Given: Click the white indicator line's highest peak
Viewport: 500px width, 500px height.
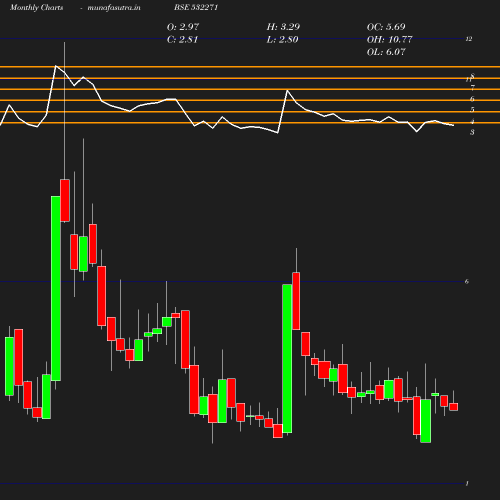Looking at the screenshot, I should click(x=56, y=66).
